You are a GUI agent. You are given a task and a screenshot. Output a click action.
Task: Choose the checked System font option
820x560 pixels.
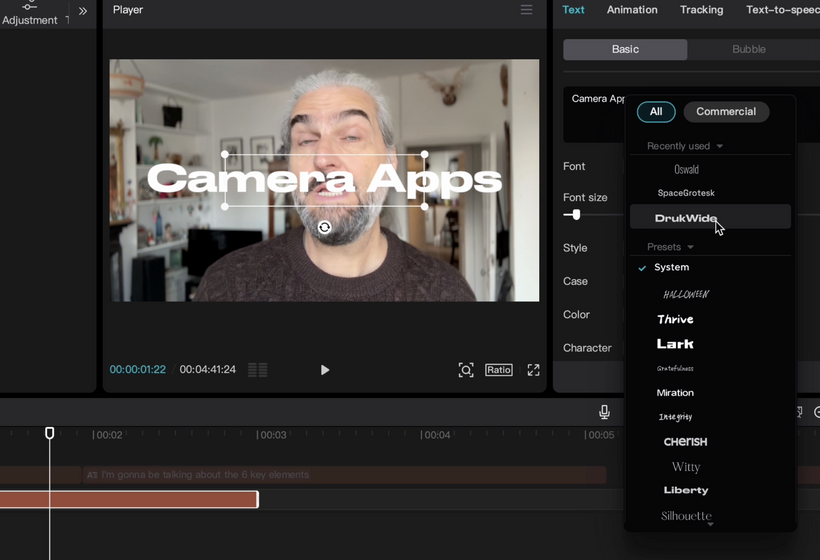click(671, 267)
